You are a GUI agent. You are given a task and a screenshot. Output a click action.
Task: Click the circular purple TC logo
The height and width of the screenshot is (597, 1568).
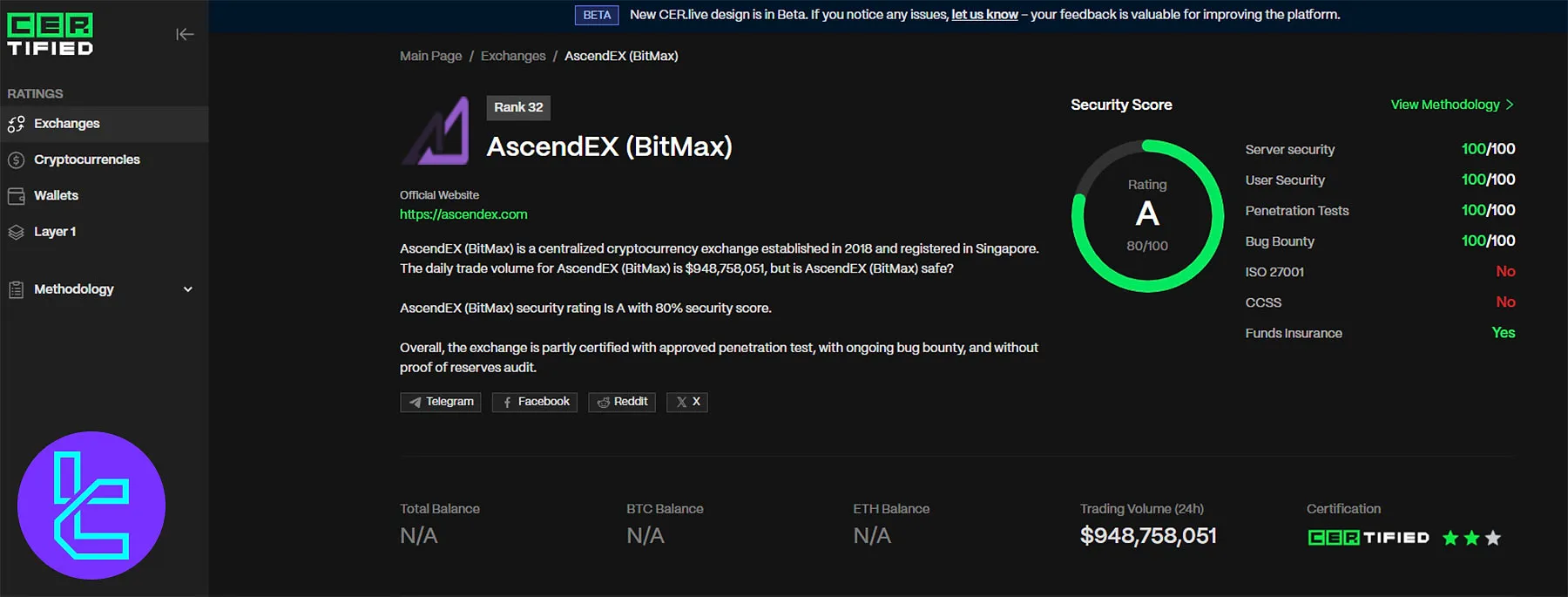click(91, 505)
